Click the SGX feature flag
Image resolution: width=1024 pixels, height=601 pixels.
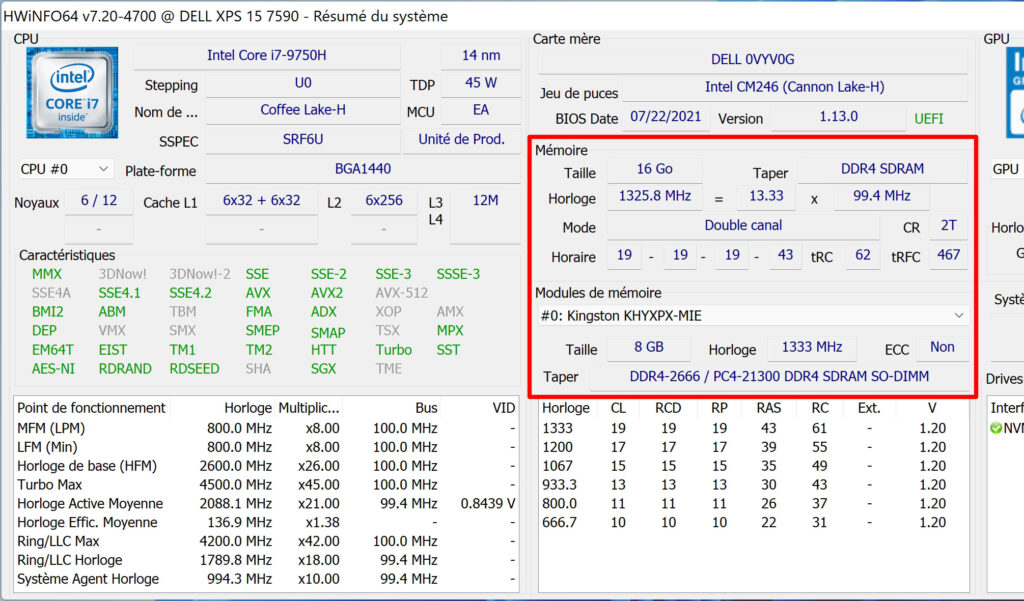tap(323, 369)
